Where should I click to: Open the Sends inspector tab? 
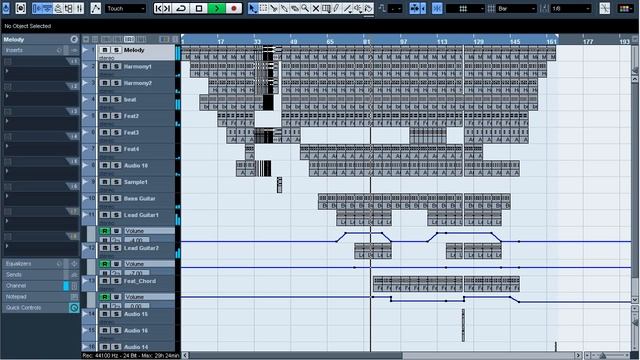point(40,275)
